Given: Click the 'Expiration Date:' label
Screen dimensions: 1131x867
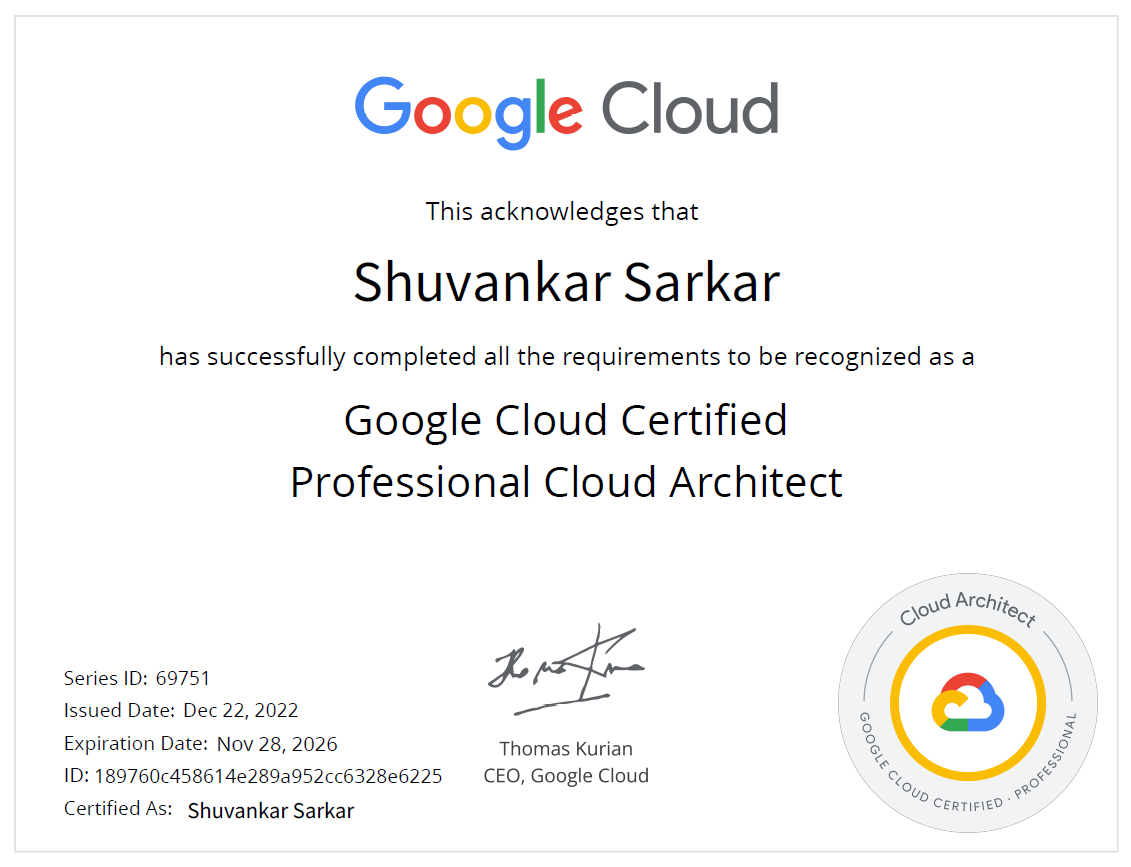Looking at the screenshot, I should 136,744.
